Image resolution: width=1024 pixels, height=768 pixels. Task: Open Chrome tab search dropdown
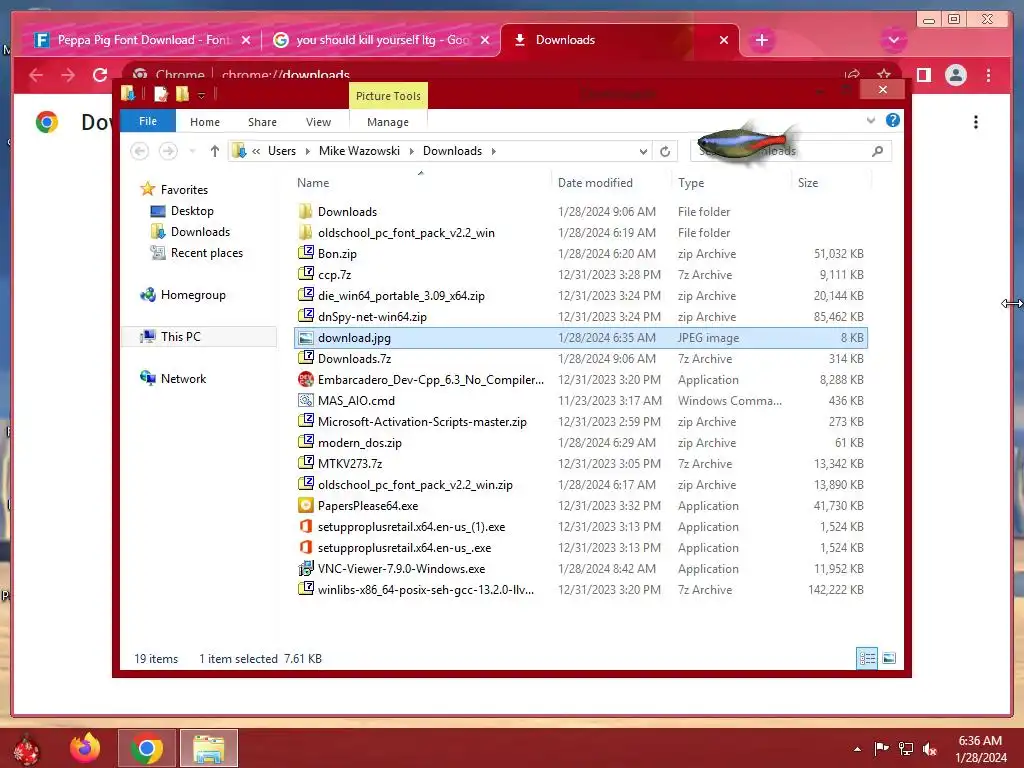coord(893,40)
